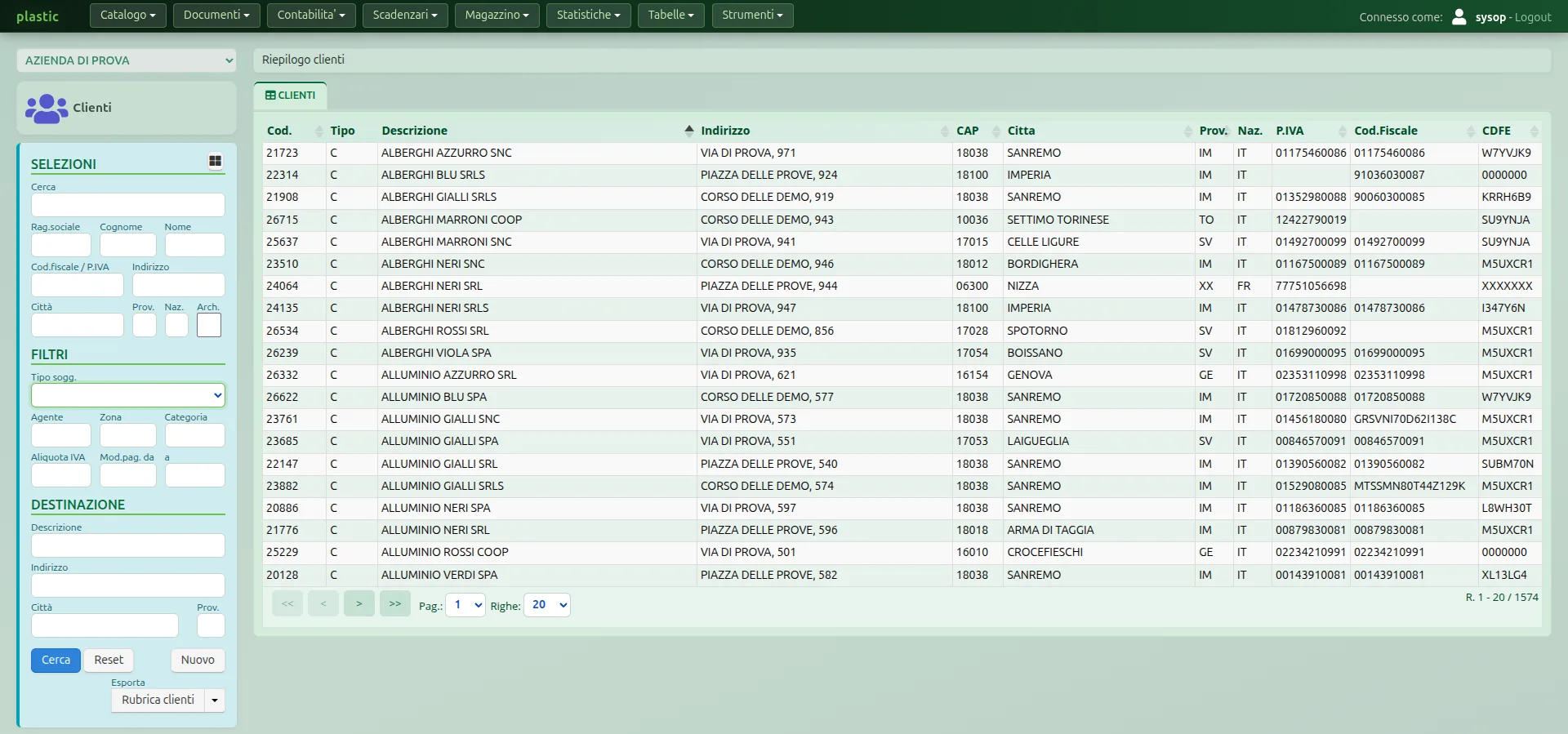Sort the CDFE column with its arrows
This screenshot has width=1568, height=734.
pyautogui.click(x=1535, y=131)
